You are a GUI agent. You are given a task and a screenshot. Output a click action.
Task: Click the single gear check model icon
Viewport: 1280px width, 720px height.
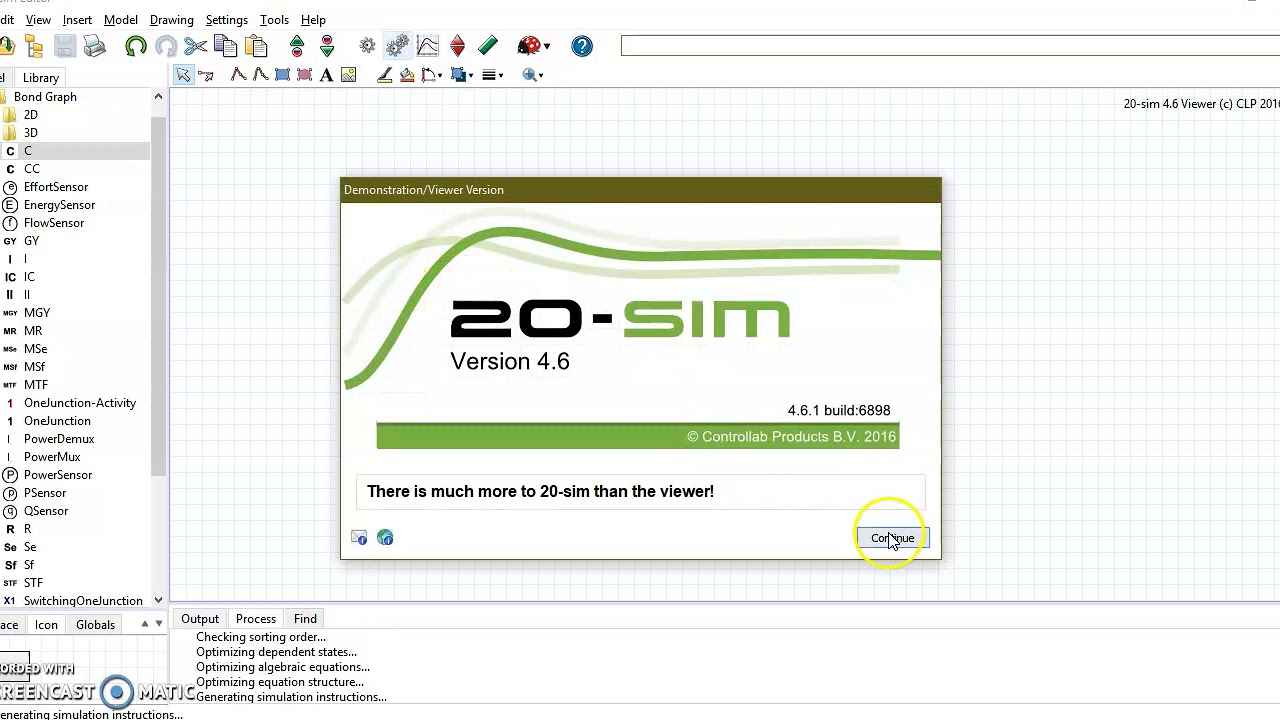tap(367, 46)
